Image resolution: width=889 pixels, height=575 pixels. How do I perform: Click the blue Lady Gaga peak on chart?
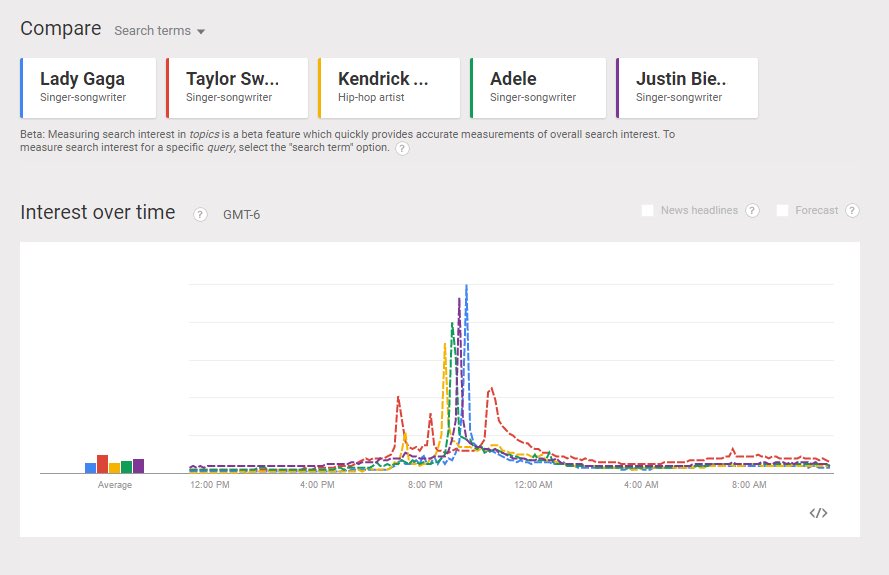pyautogui.click(x=467, y=287)
